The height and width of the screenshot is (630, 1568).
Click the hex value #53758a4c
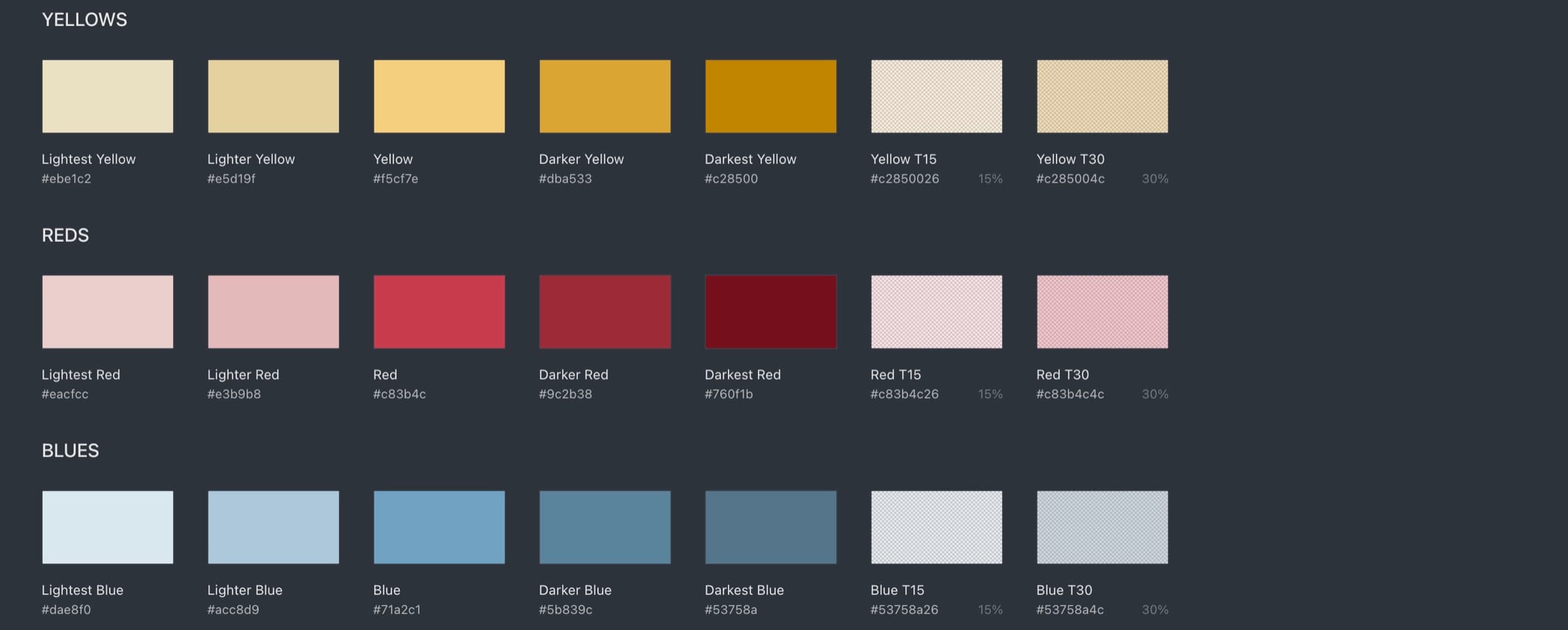click(x=1070, y=610)
